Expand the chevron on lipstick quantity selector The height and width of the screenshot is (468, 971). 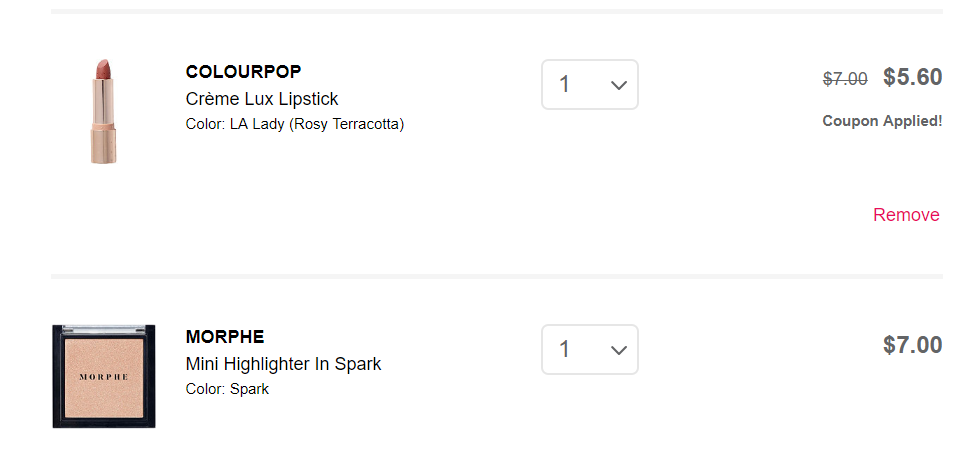[x=618, y=86]
